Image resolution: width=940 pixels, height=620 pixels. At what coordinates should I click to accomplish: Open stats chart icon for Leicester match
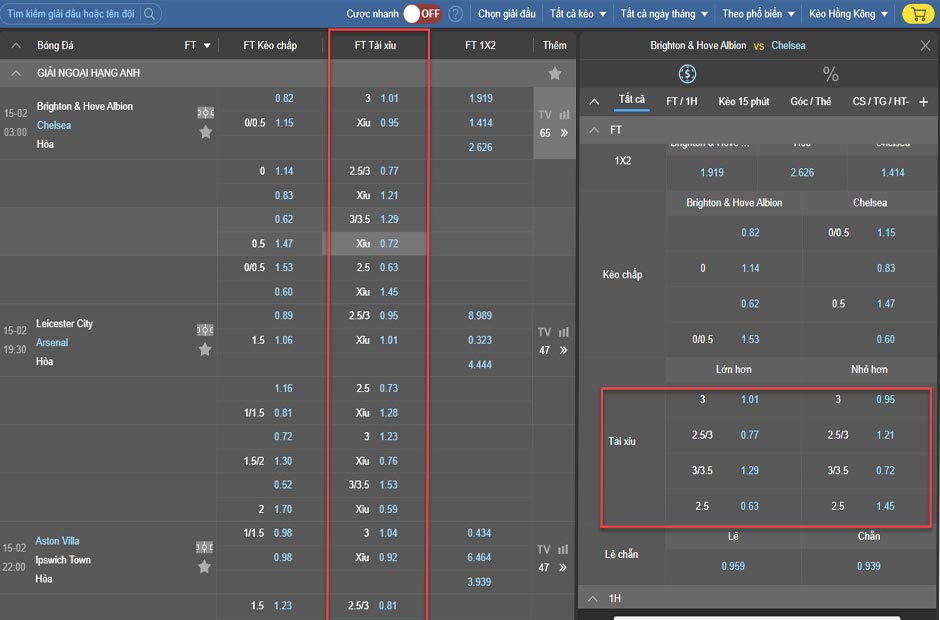click(564, 332)
